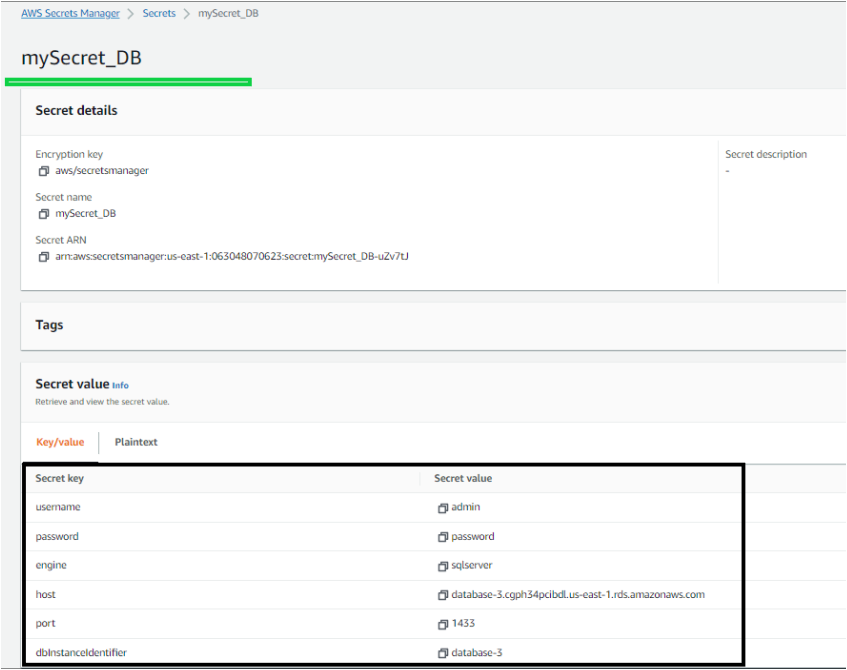
Task: Copy the RDS host endpoint value
Action: (440, 594)
